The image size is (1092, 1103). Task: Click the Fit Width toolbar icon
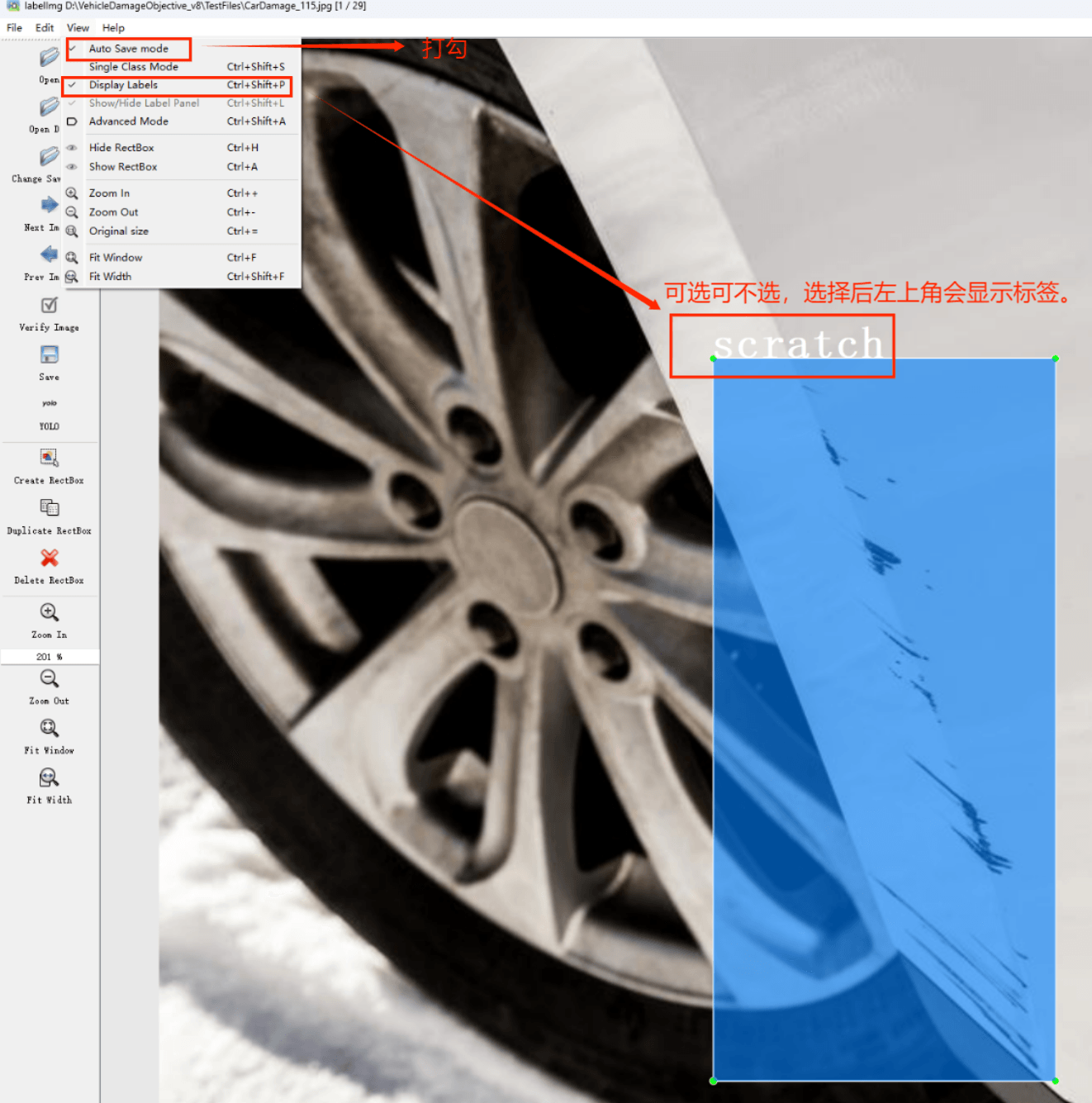(x=50, y=777)
